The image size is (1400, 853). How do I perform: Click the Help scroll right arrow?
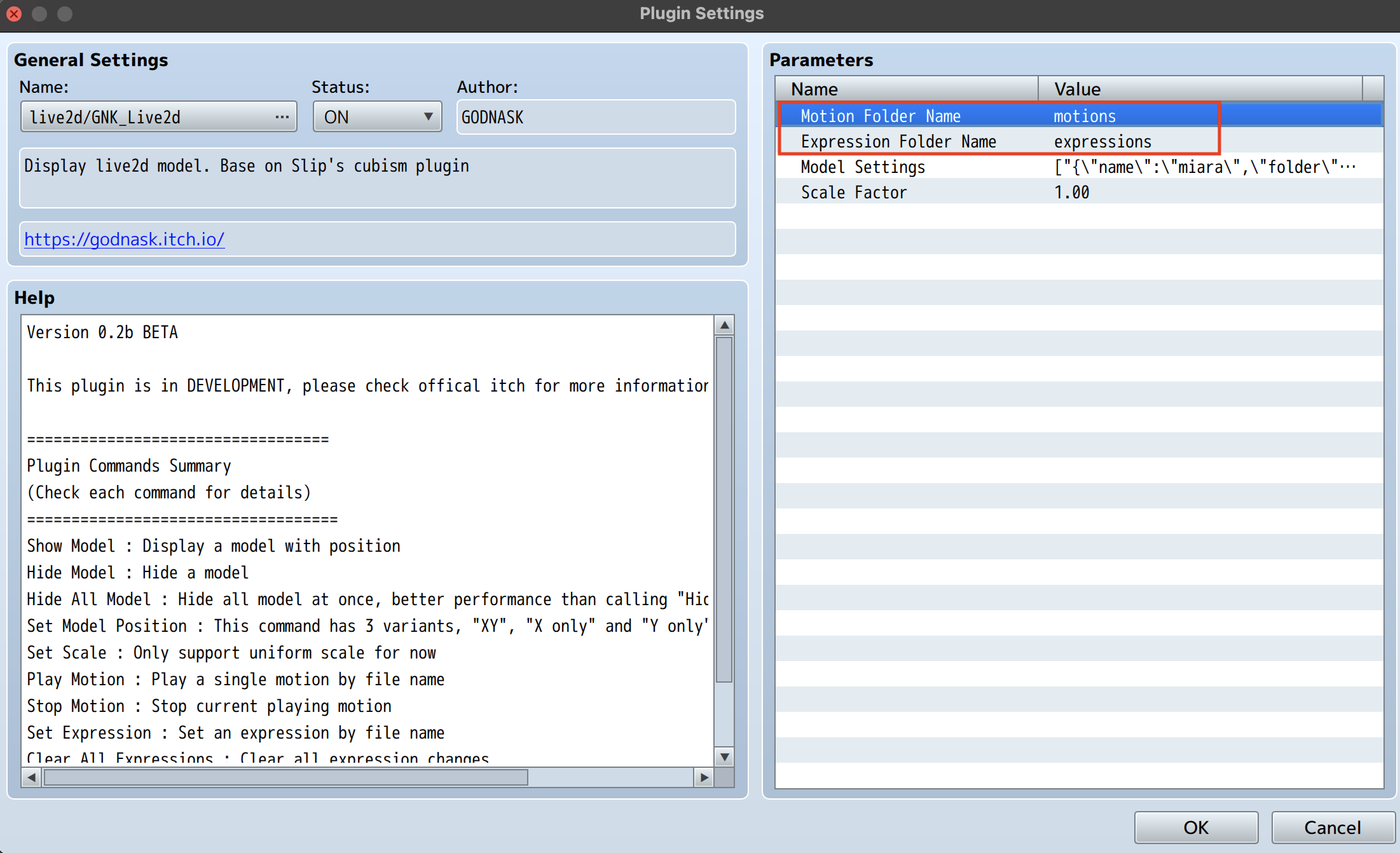(704, 777)
